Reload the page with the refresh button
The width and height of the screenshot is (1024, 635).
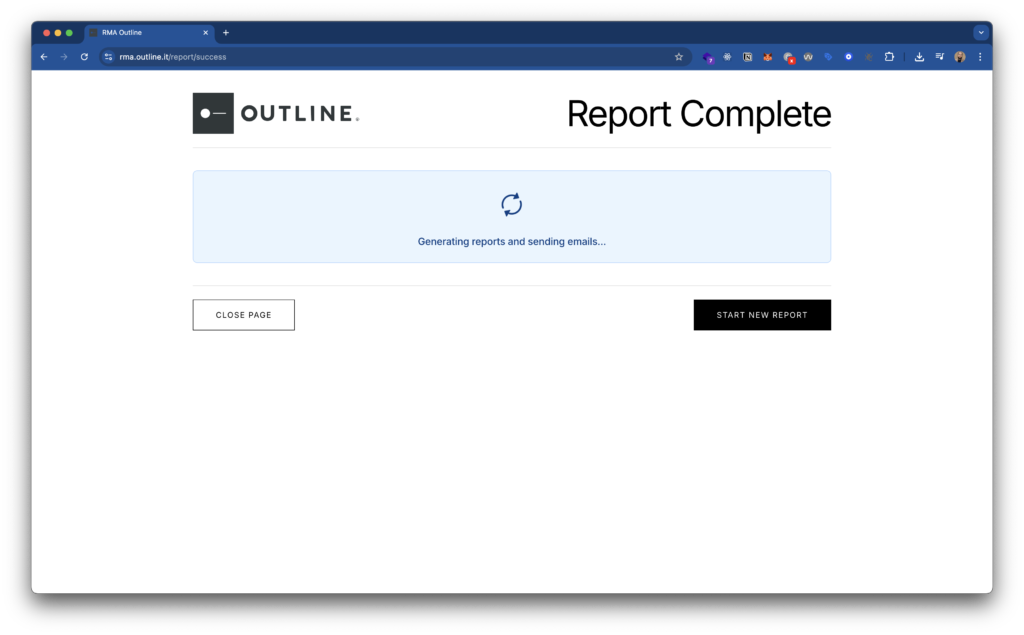pyautogui.click(x=84, y=57)
